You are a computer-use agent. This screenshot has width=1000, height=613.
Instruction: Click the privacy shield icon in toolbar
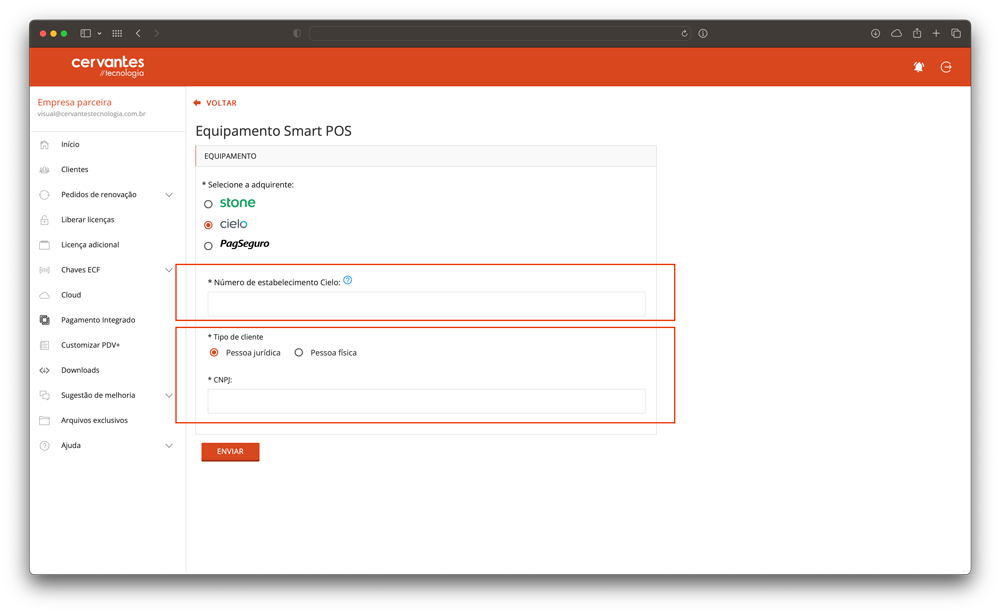[x=297, y=33]
